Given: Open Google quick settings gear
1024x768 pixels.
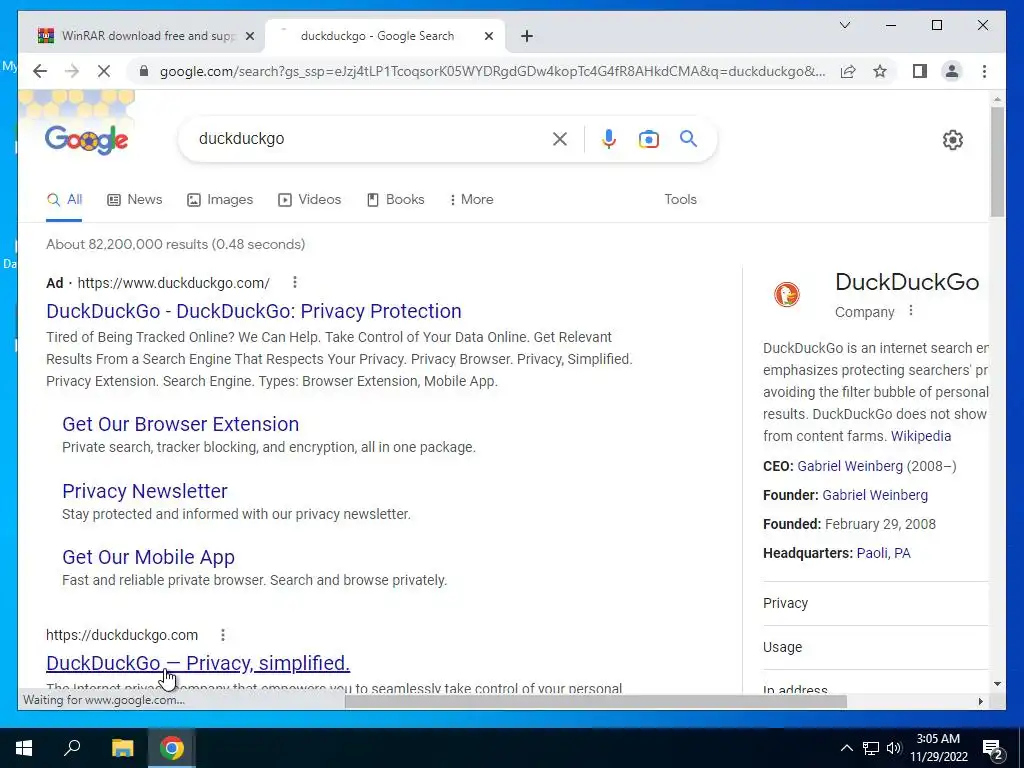Looking at the screenshot, I should pos(953,140).
